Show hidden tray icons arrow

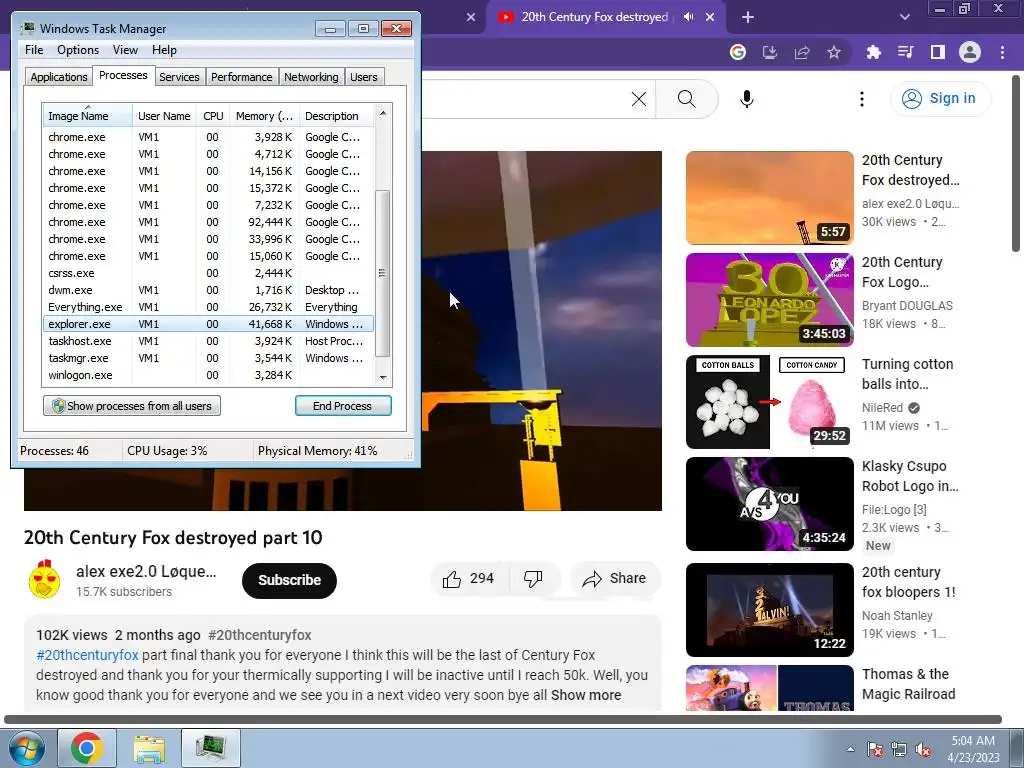click(x=850, y=749)
